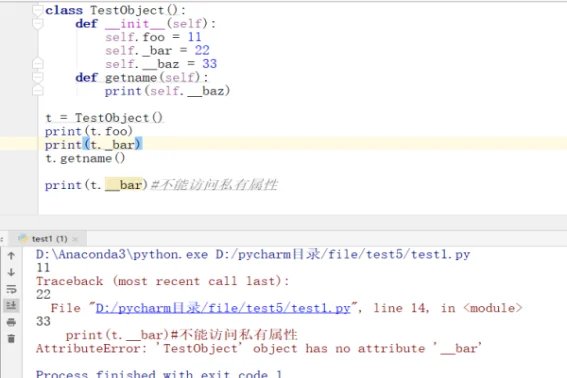This screenshot has width=567, height=378.
Task: Click the 'D:\Anaconda3\python.exe' command line in console
Action: click(253, 254)
